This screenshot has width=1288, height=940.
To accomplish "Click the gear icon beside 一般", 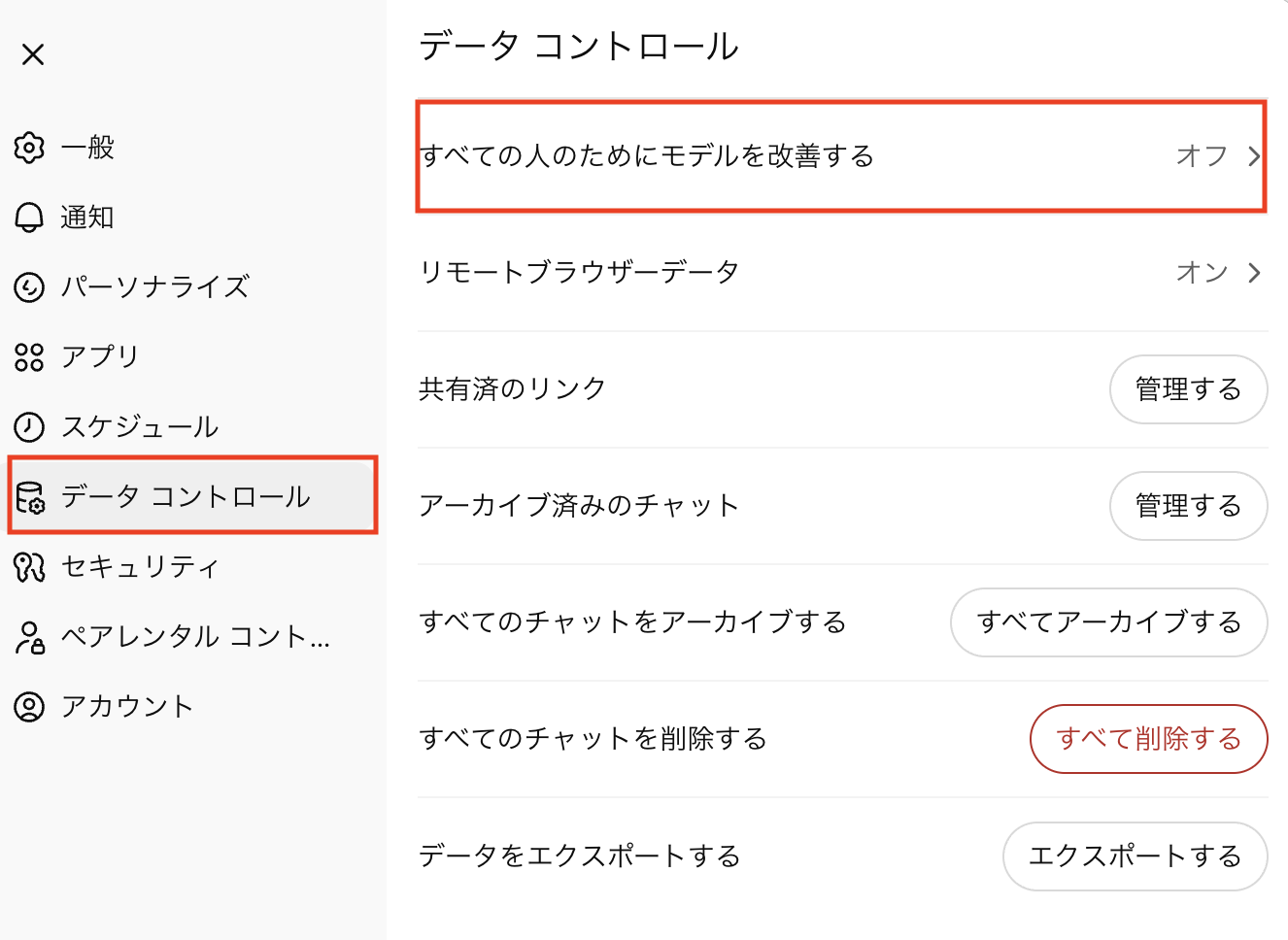I will pyautogui.click(x=29, y=148).
